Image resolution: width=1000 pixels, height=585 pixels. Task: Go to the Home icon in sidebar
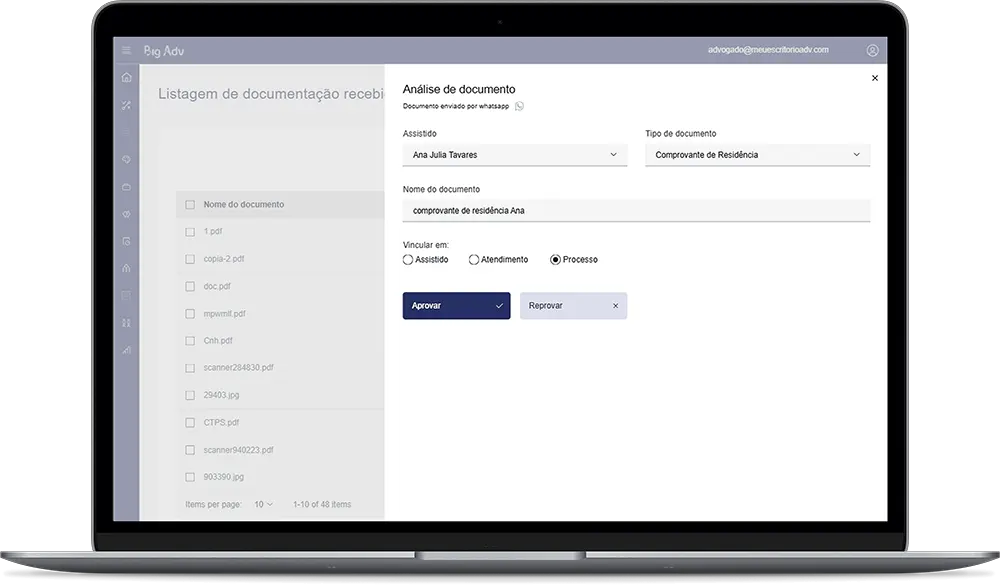pos(126,77)
